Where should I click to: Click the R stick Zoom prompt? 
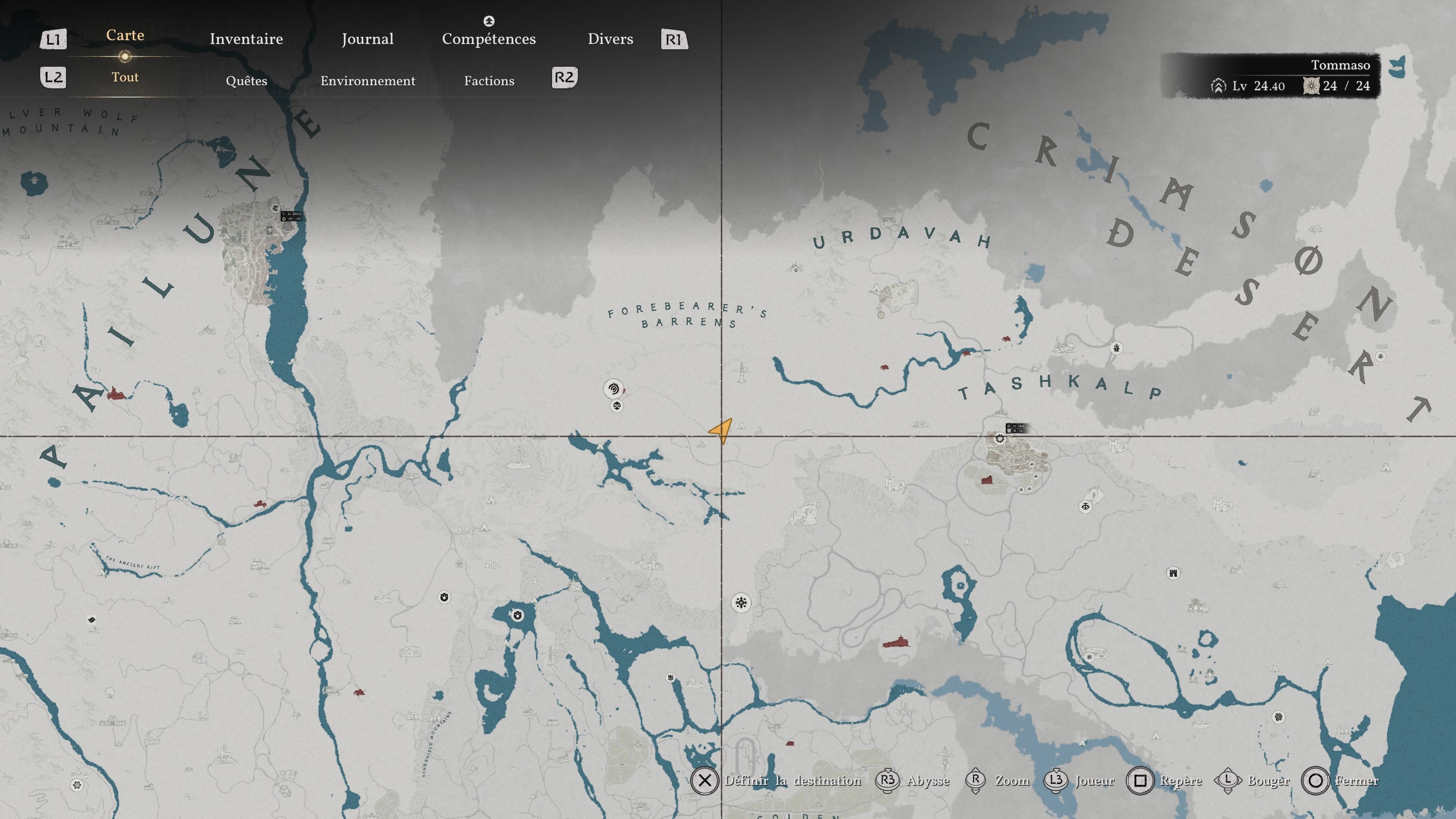[x=997, y=781]
